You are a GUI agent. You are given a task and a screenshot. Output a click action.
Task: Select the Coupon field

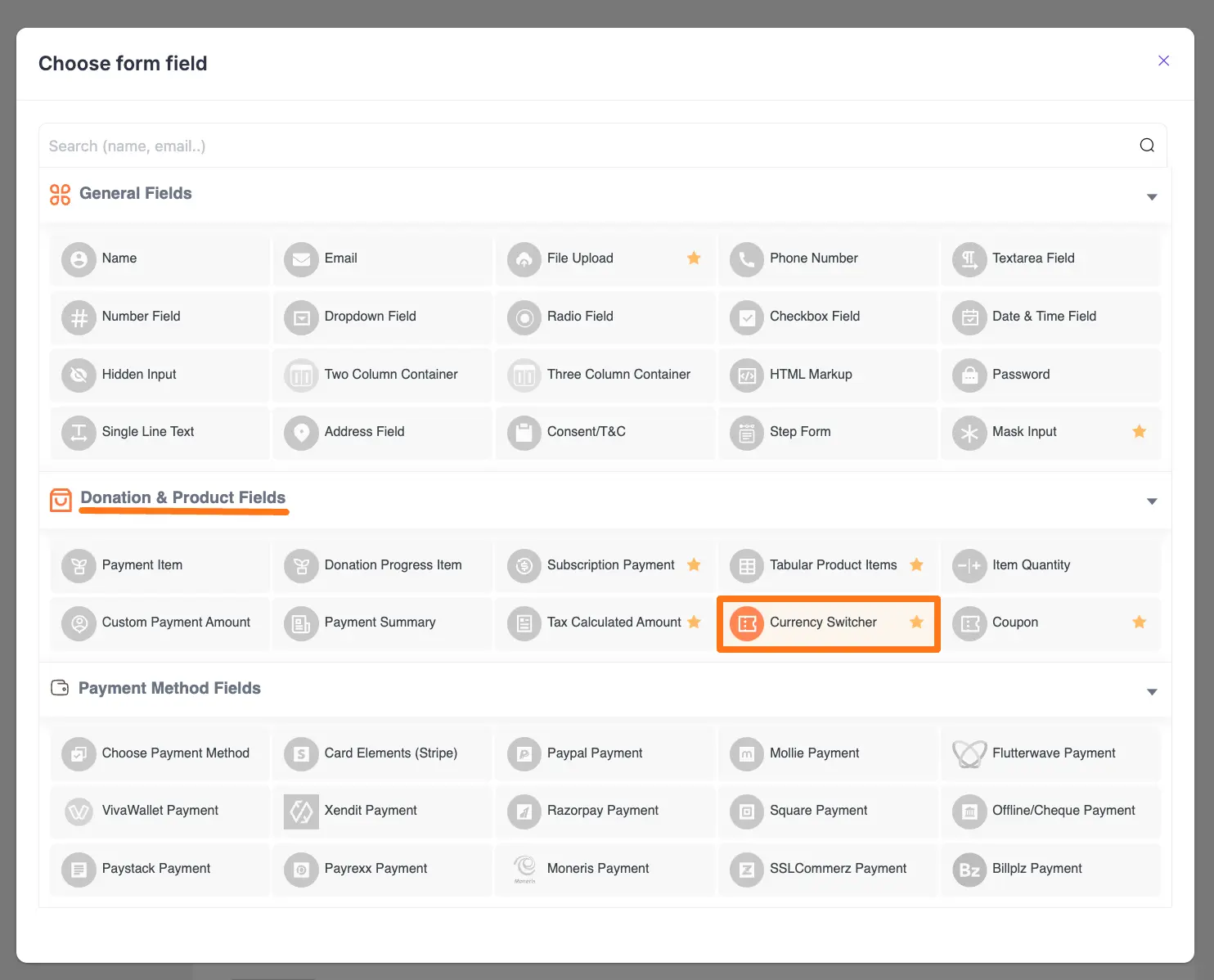tap(1015, 623)
